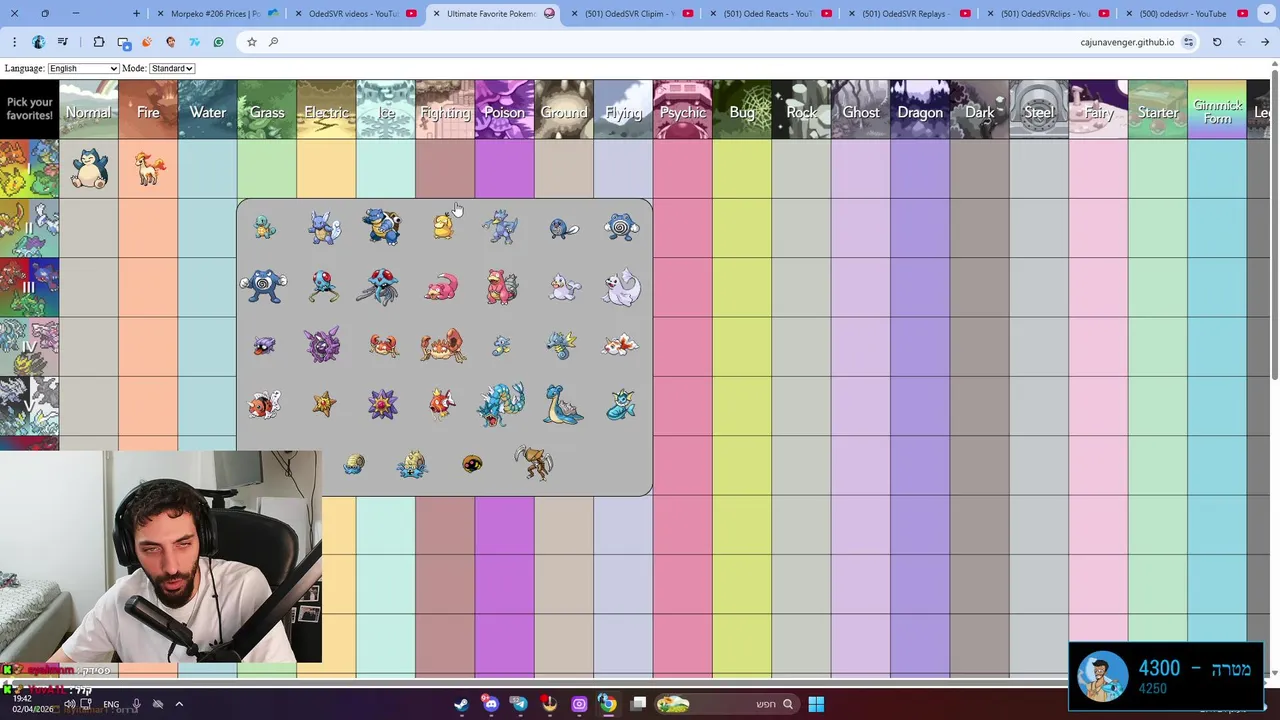Image resolution: width=1280 pixels, height=720 pixels.
Task: Click Snorlax in the Normal column
Action: point(89,169)
